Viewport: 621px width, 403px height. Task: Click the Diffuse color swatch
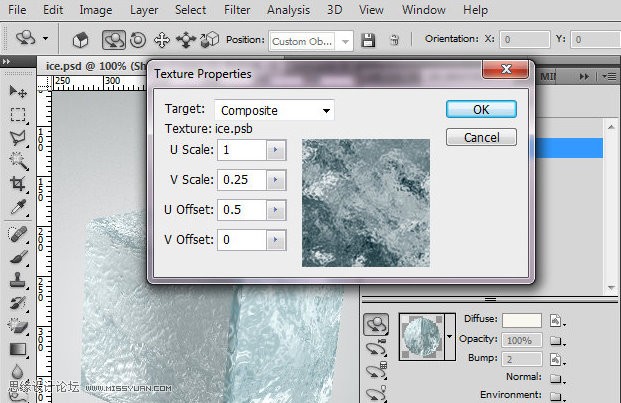[522, 320]
